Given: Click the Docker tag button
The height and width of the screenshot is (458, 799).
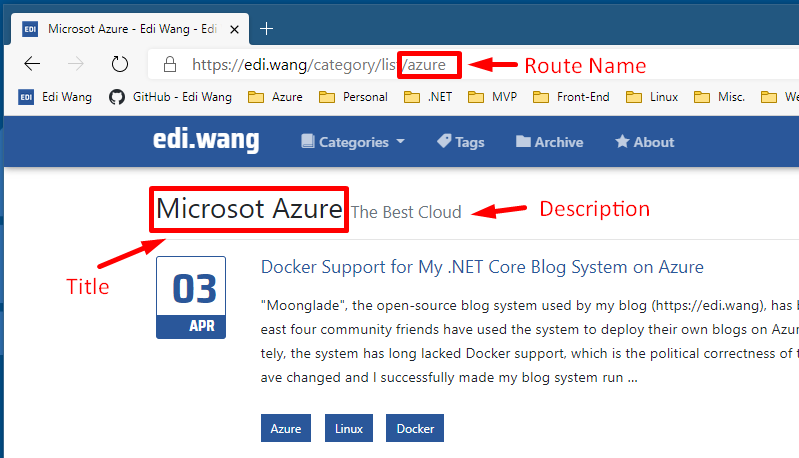Looking at the screenshot, I should [415, 428].
